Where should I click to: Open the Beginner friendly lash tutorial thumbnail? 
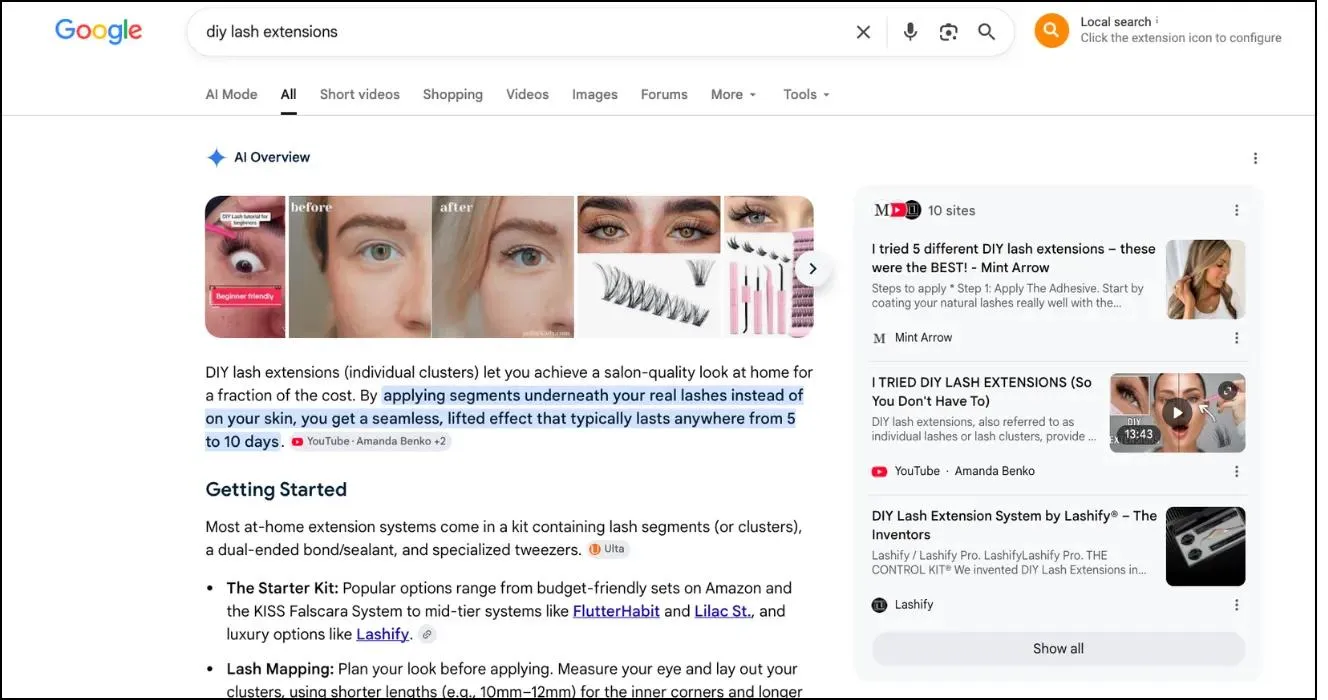tap(245, 267)
